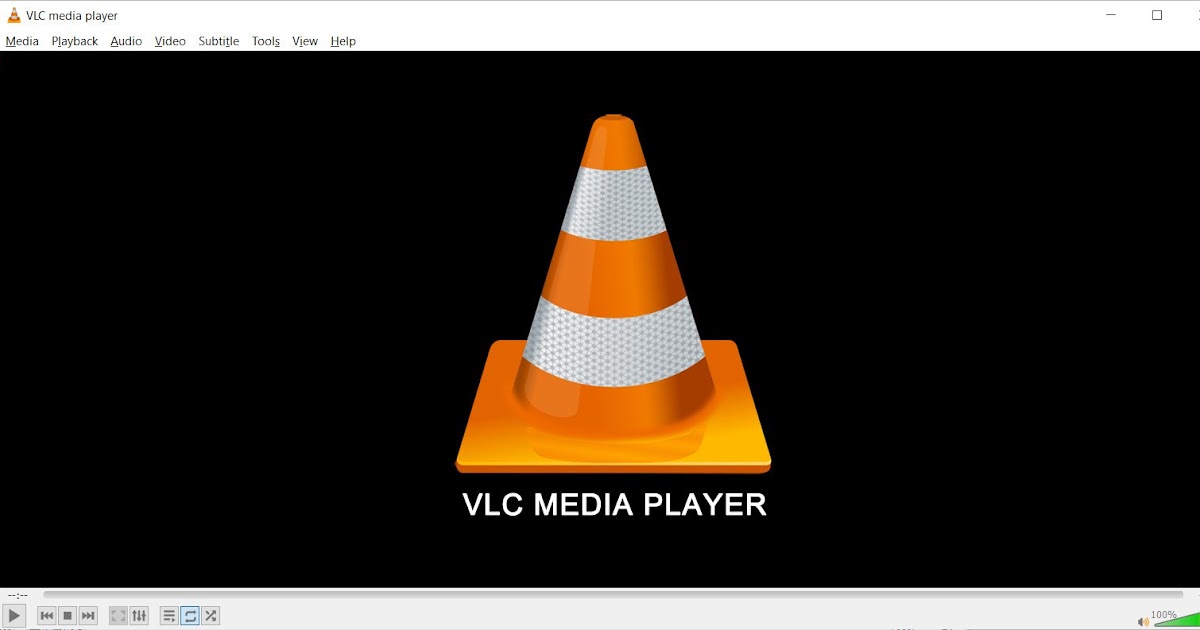Open the extended settings equalizer icon
Viewport: 1200px width, 630px height.
tap(139, 615)
